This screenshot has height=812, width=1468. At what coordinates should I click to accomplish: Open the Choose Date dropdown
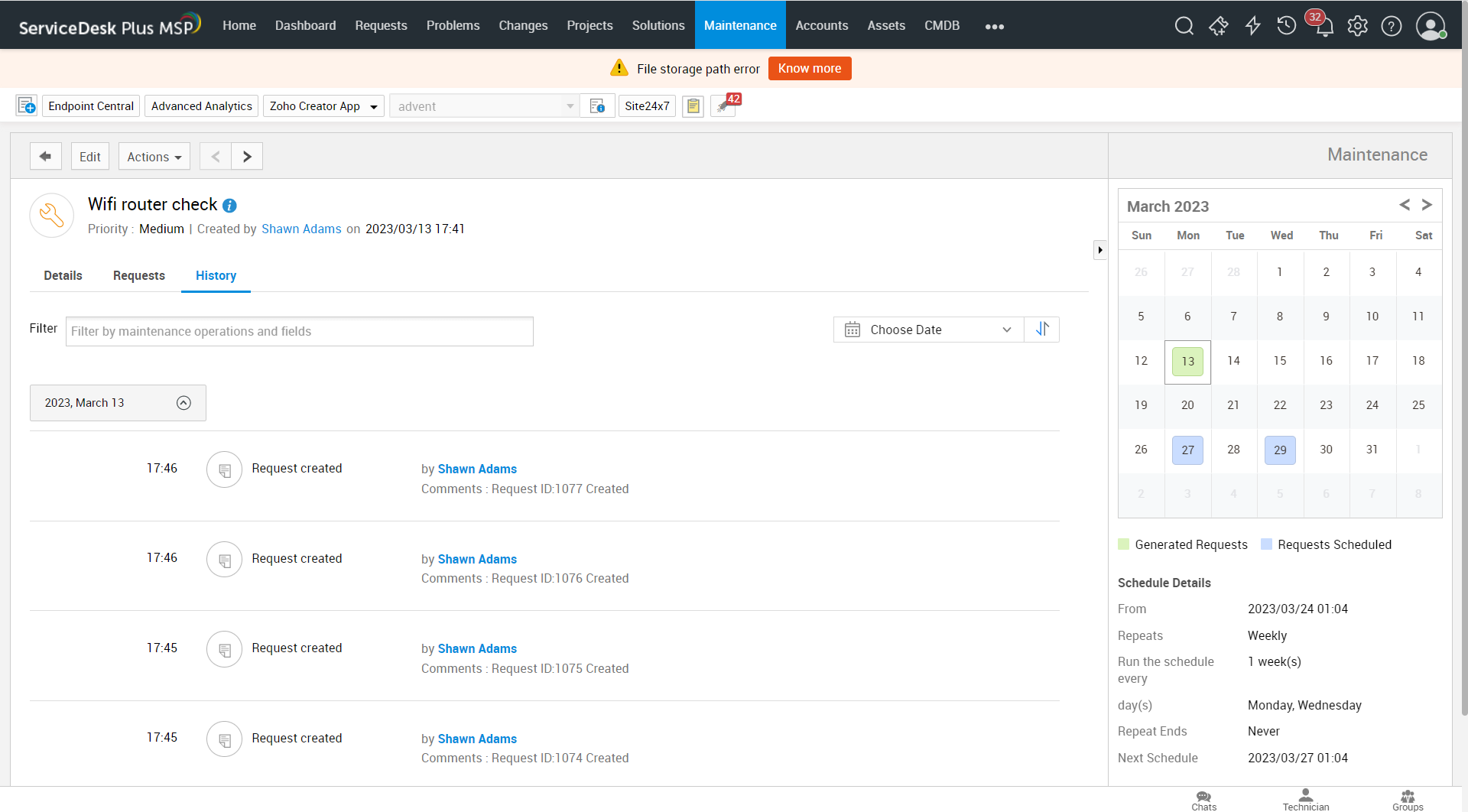point(928,330)
